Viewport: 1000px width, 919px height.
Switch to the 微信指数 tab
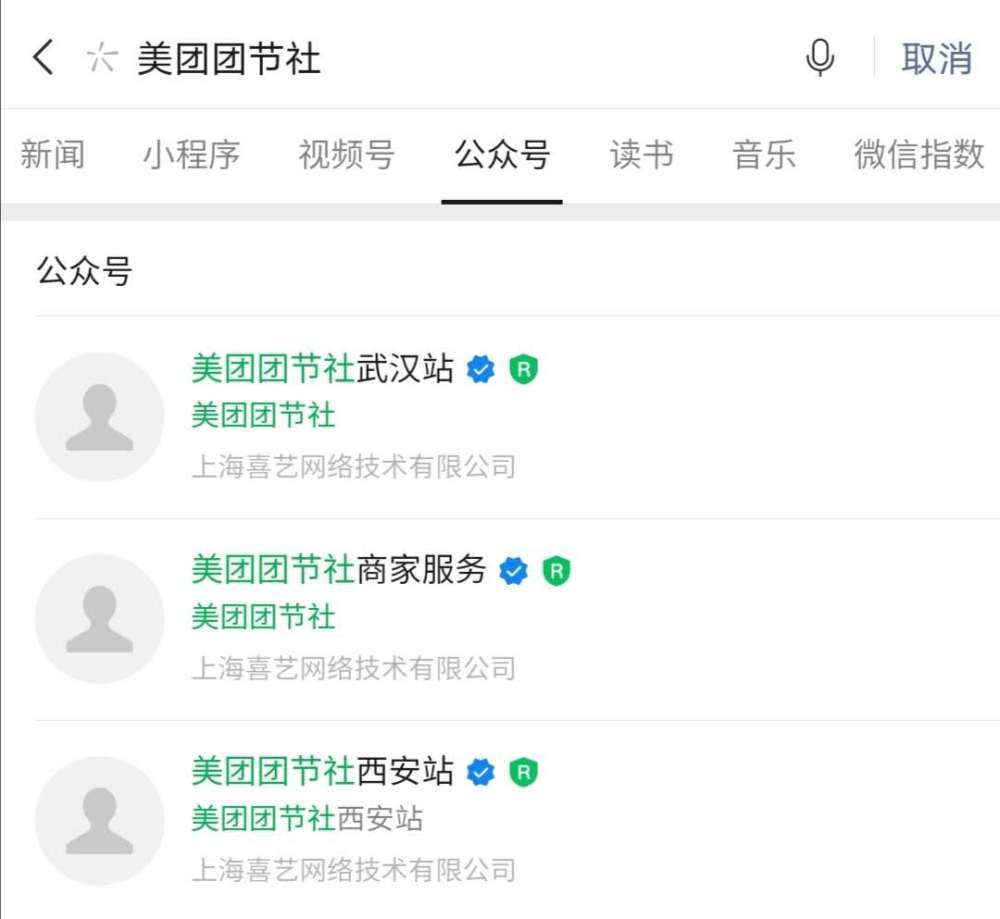pyautogui.click(x=919, y=155)
